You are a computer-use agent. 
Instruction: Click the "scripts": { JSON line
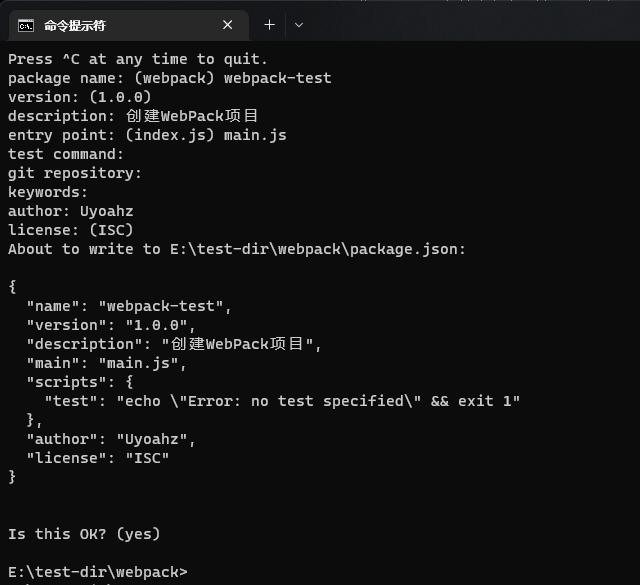tap(80, 382)
